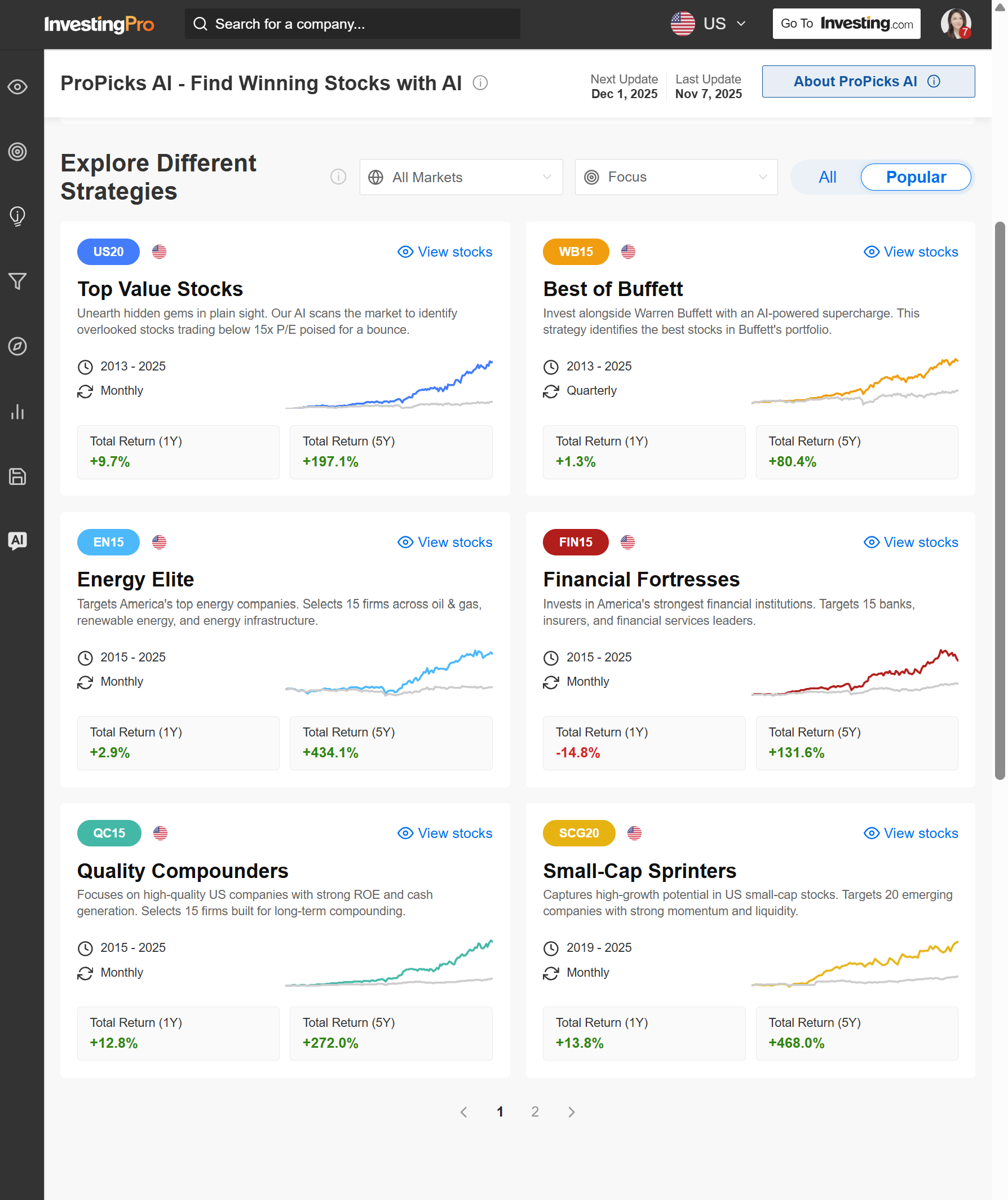Click the SCG20 strategy badge

(580, 833)
